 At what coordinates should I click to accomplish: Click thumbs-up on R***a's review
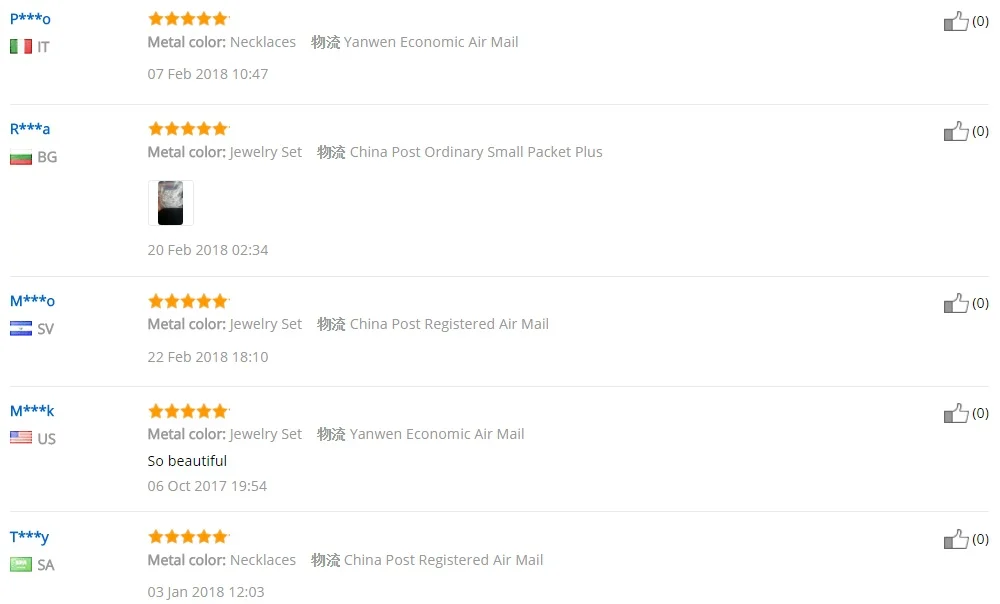tap(955, 131)
